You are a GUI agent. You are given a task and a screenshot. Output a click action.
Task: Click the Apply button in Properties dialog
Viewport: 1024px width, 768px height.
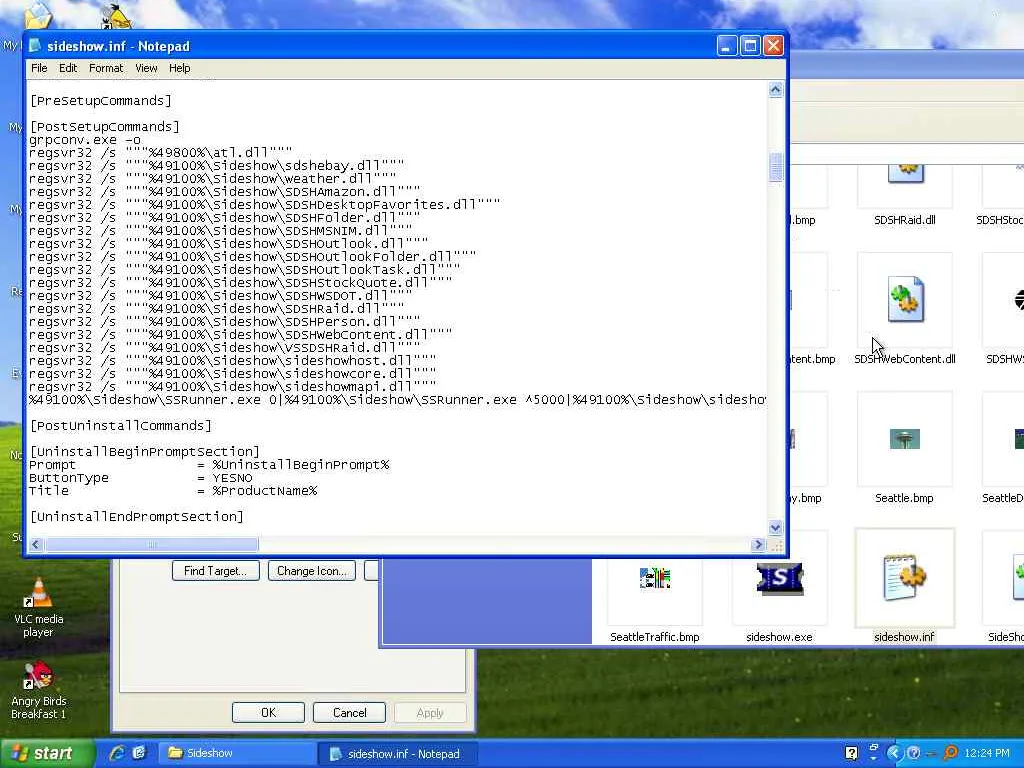[430, 712]
